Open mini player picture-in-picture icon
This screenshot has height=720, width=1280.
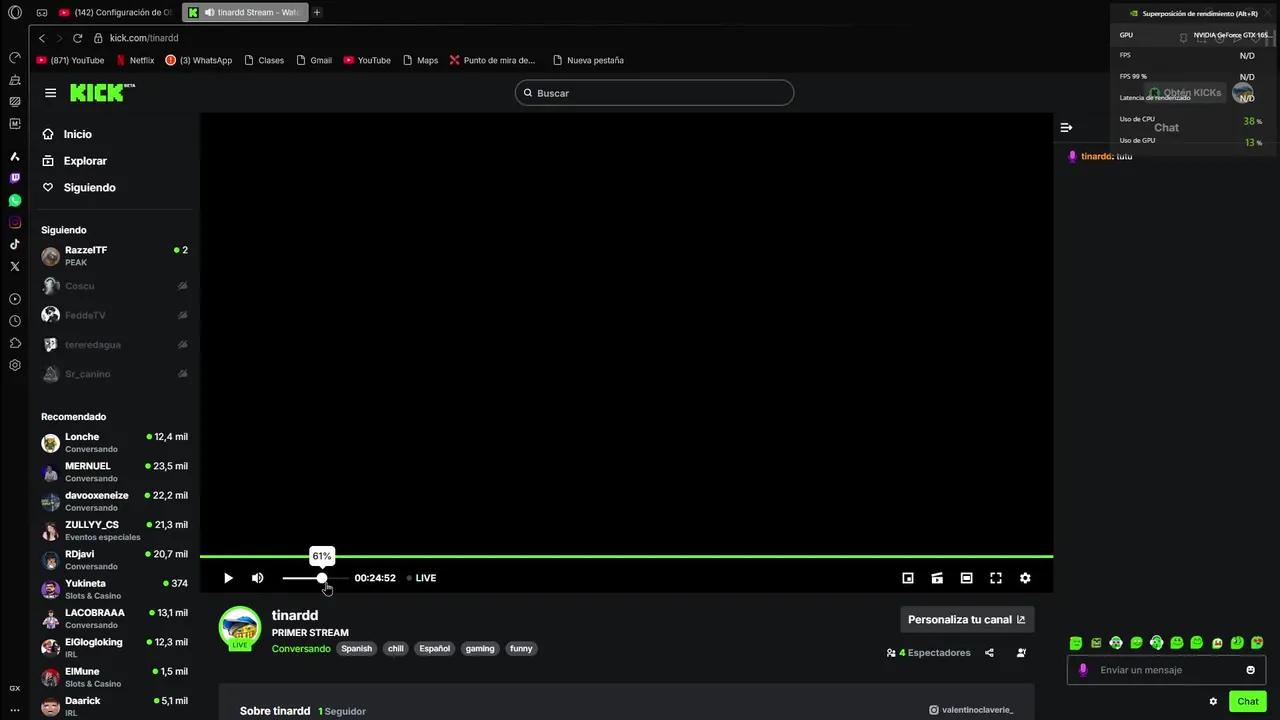tap(908, 578)
